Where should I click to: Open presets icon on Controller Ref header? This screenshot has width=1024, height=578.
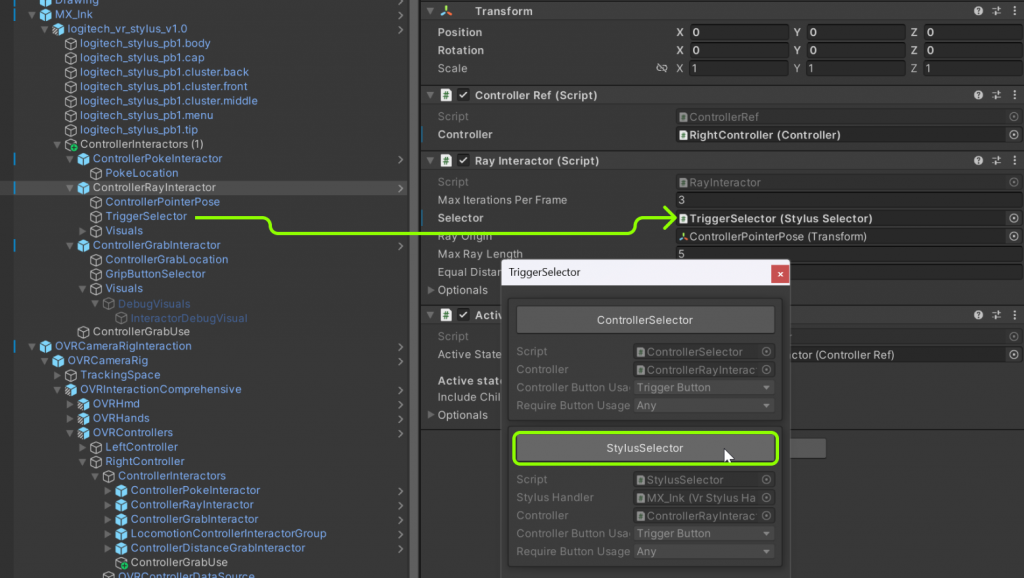tap(996, 95)
